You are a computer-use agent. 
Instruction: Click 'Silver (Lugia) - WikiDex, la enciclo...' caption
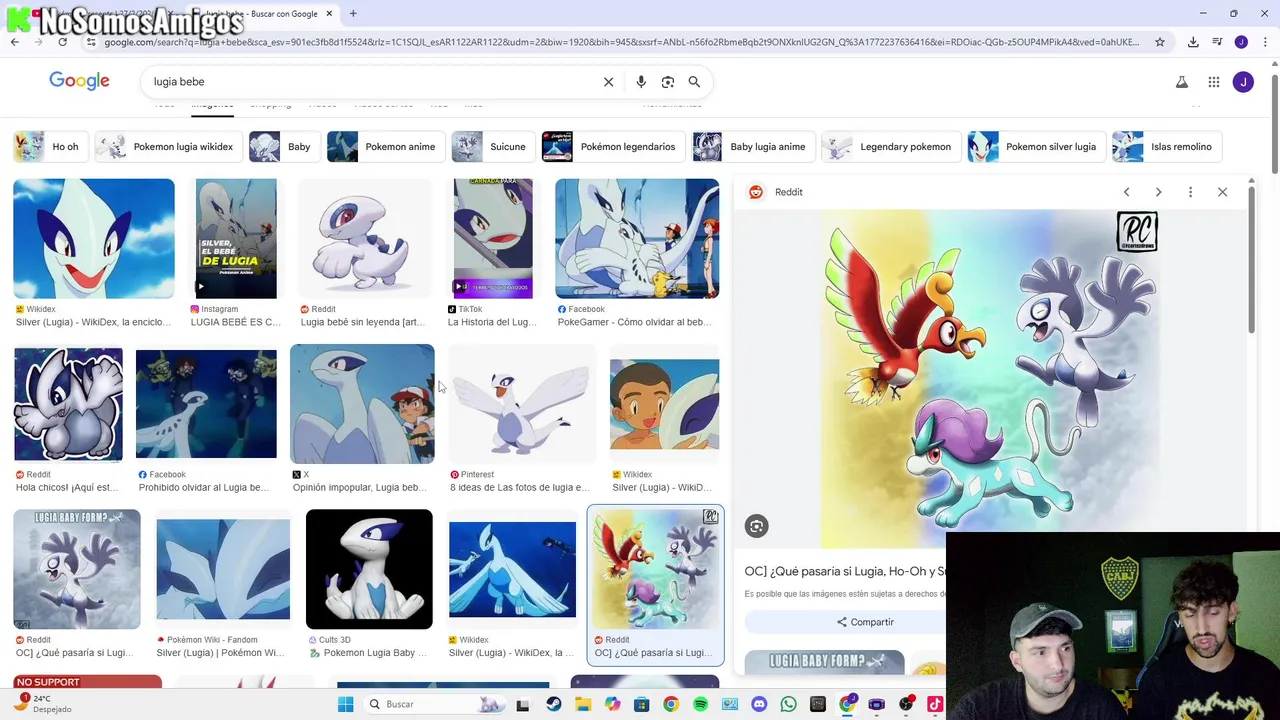[x=94, y=322]
